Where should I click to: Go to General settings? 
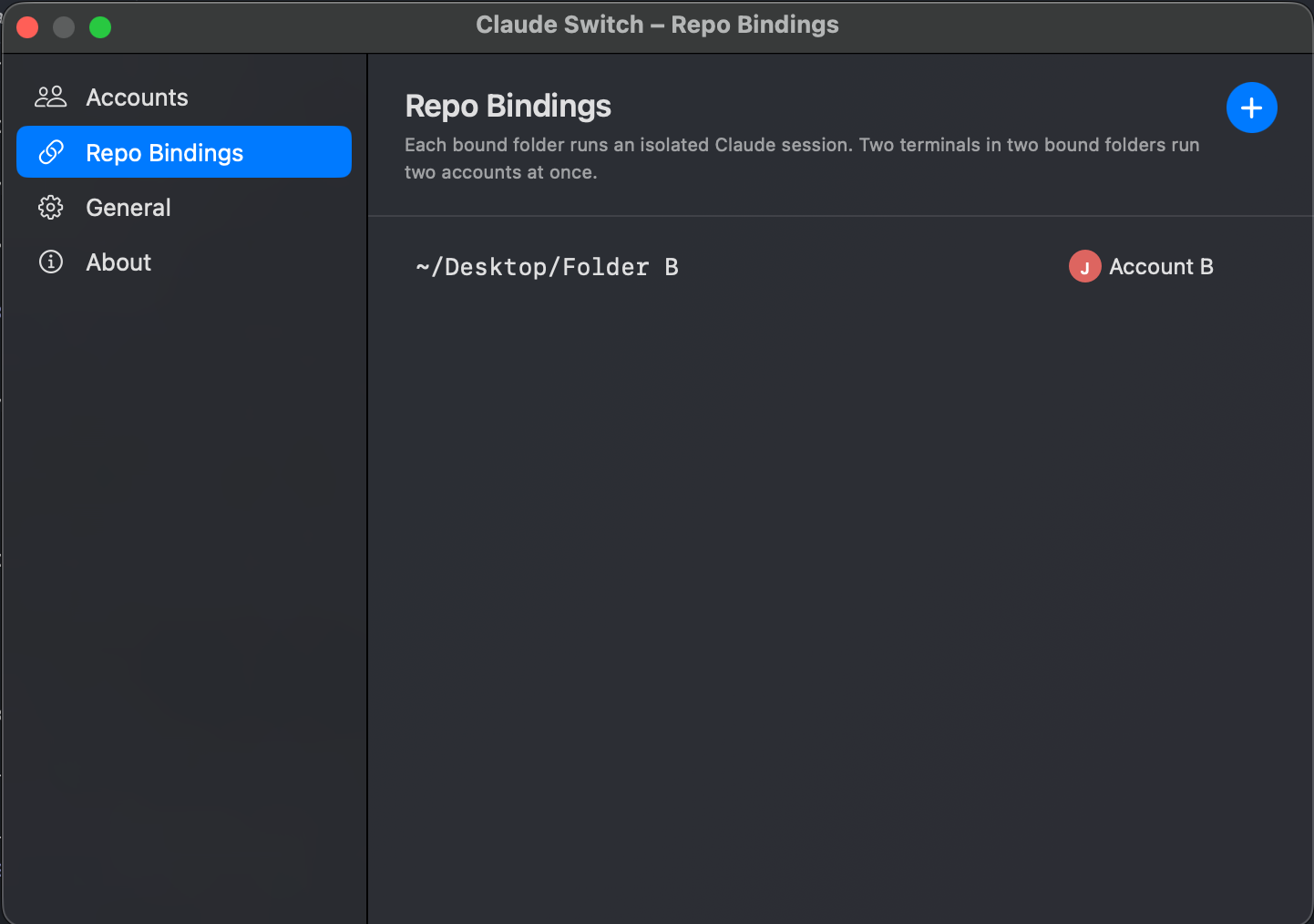(x=184, y=208)
